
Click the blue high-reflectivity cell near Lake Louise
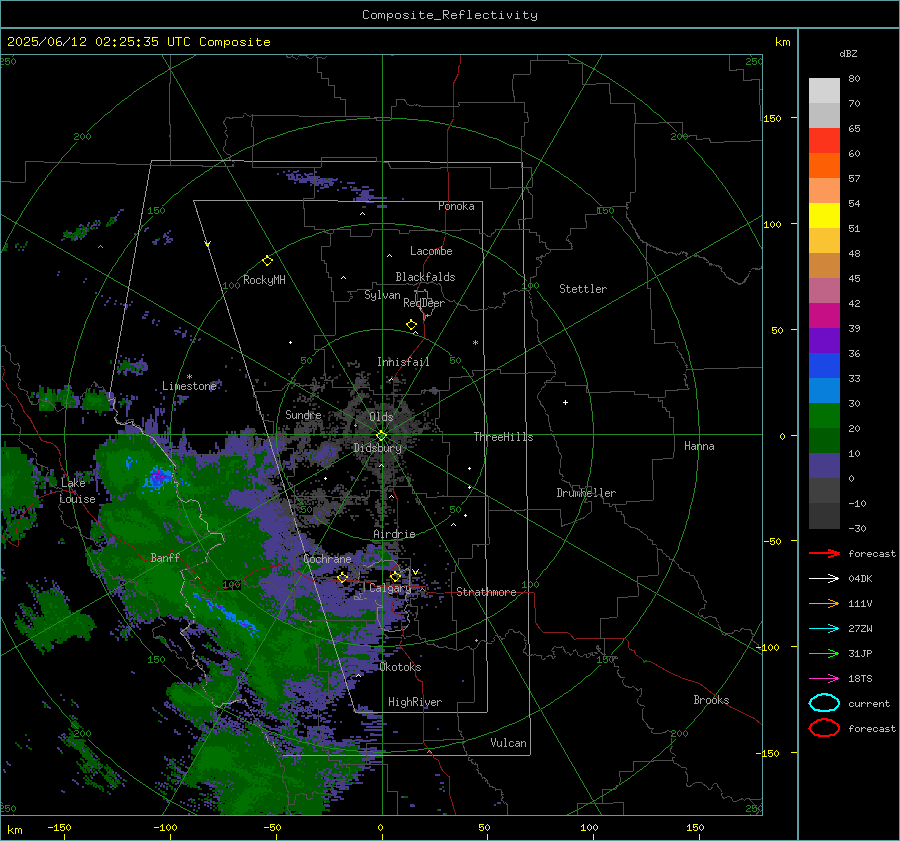pos(158,477)
